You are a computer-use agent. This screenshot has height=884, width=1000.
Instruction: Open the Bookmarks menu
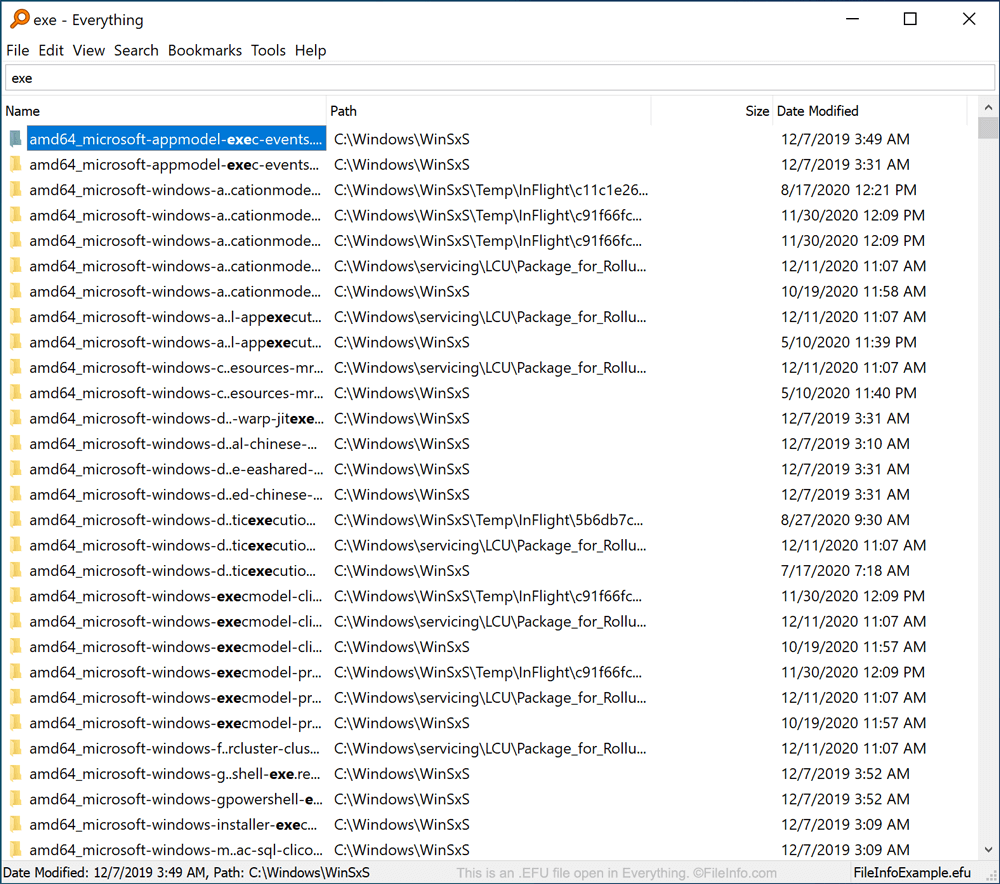click(204, 50)
